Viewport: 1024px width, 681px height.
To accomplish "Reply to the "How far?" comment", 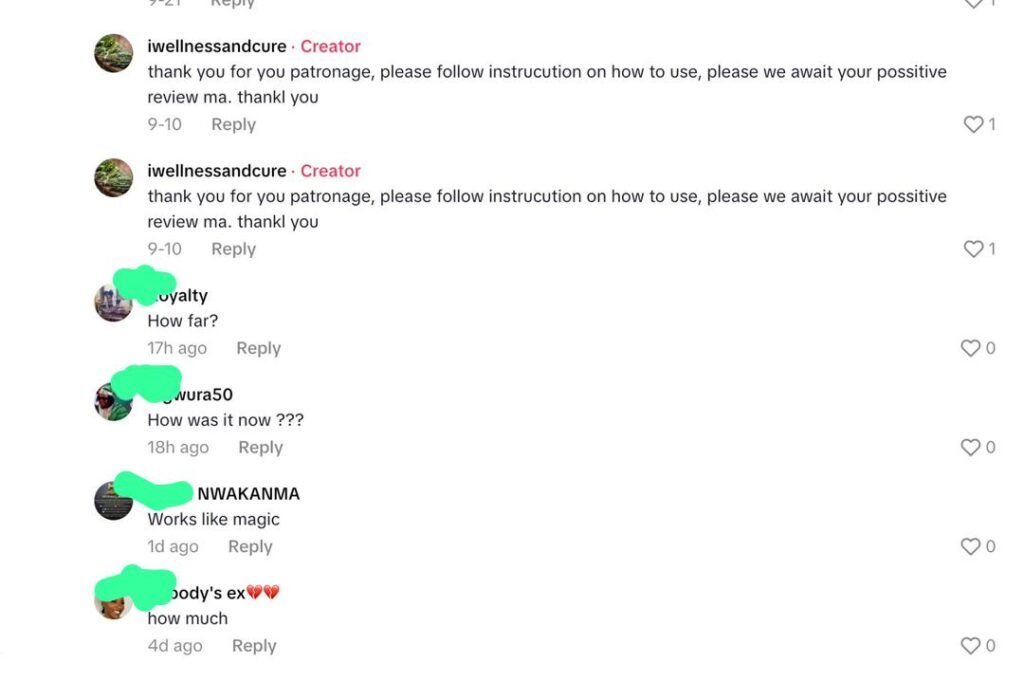I will 258,348.
